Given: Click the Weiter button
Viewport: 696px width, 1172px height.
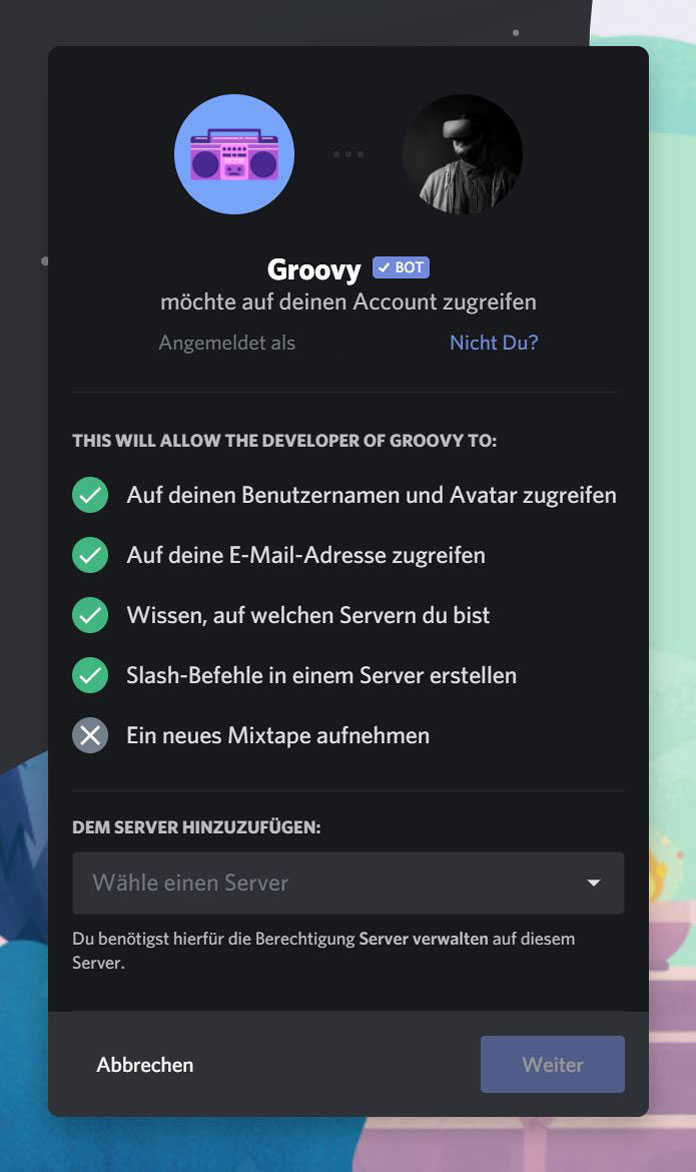Looking at the screenshot, I should [552, 1064].
